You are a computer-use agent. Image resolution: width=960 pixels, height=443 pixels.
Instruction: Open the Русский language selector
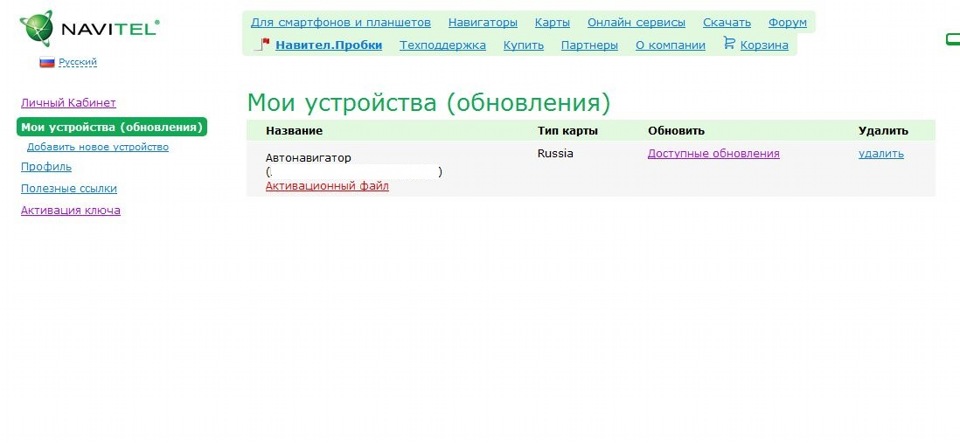coord(78,62)
